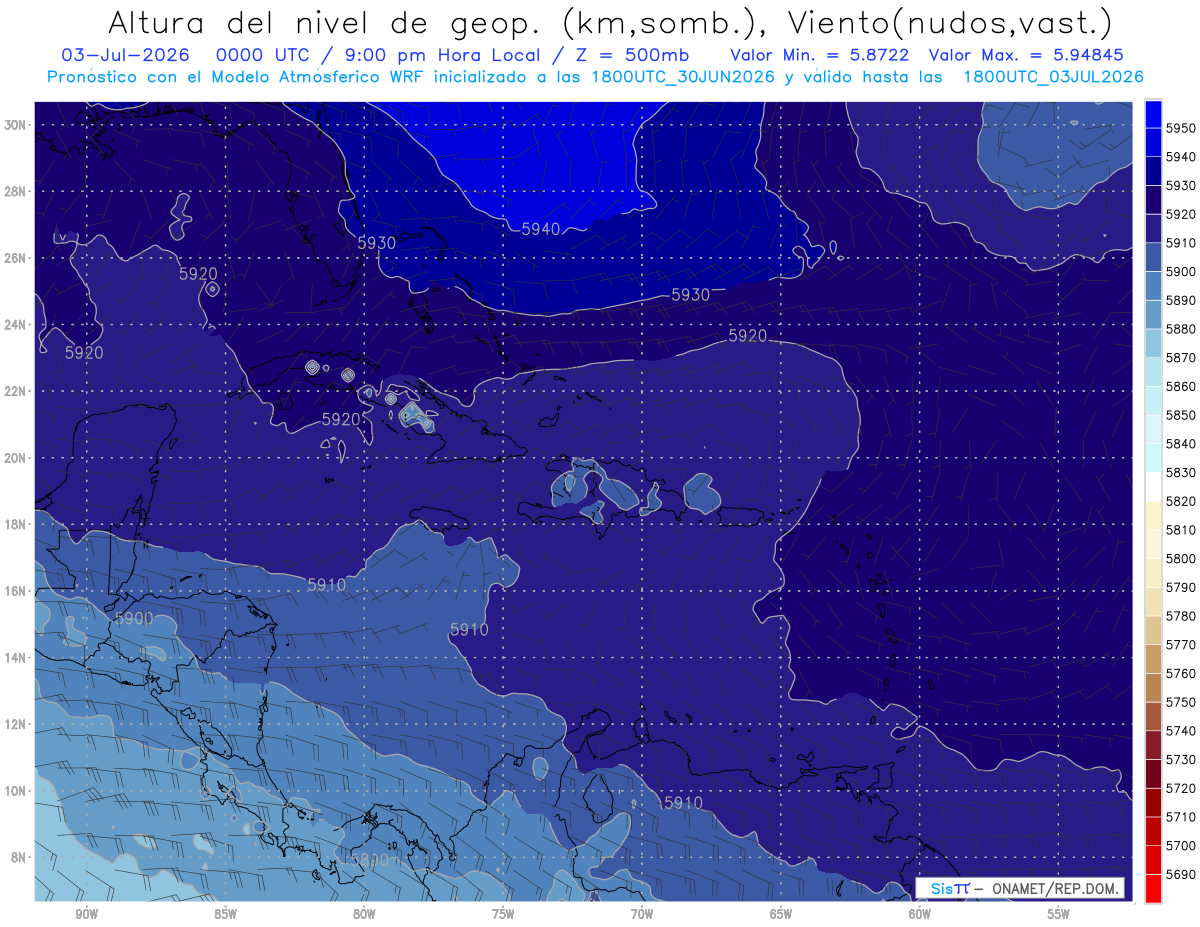
Task: Click the bright red bottom colorbar swatch below 5690
Action: point(1153,888)
